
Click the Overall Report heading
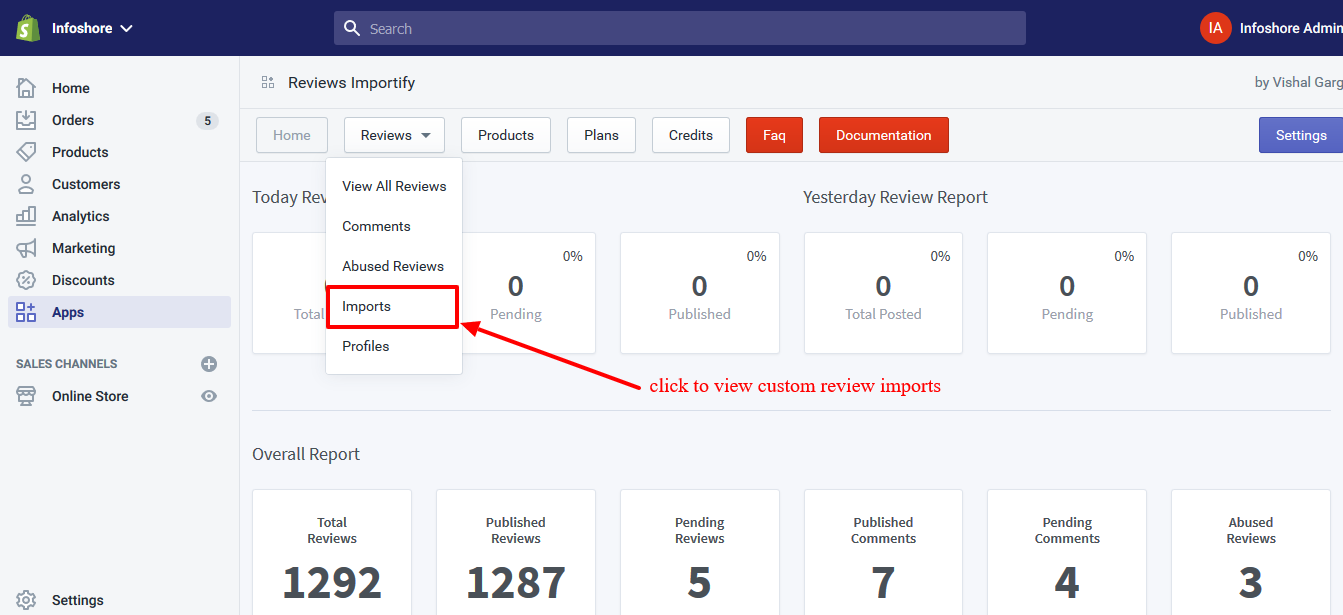[306, 454]
